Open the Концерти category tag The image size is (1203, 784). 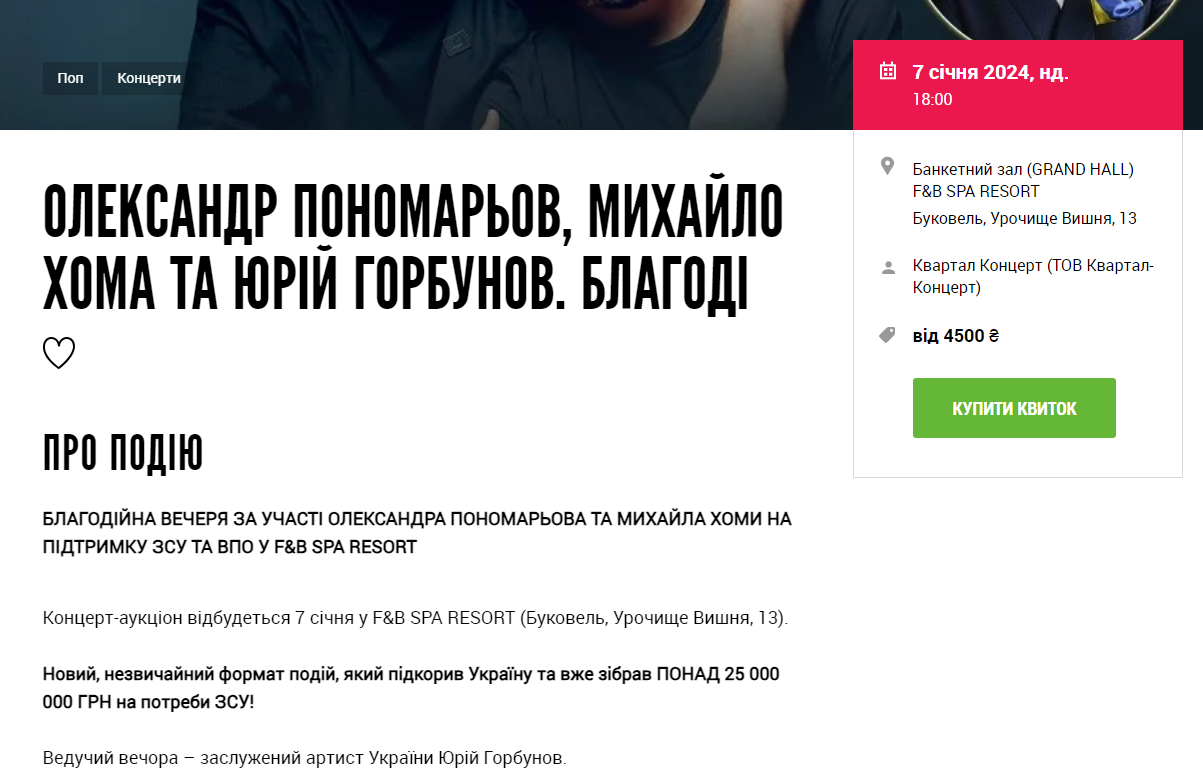pyautogui.click(x=149, y=78)
